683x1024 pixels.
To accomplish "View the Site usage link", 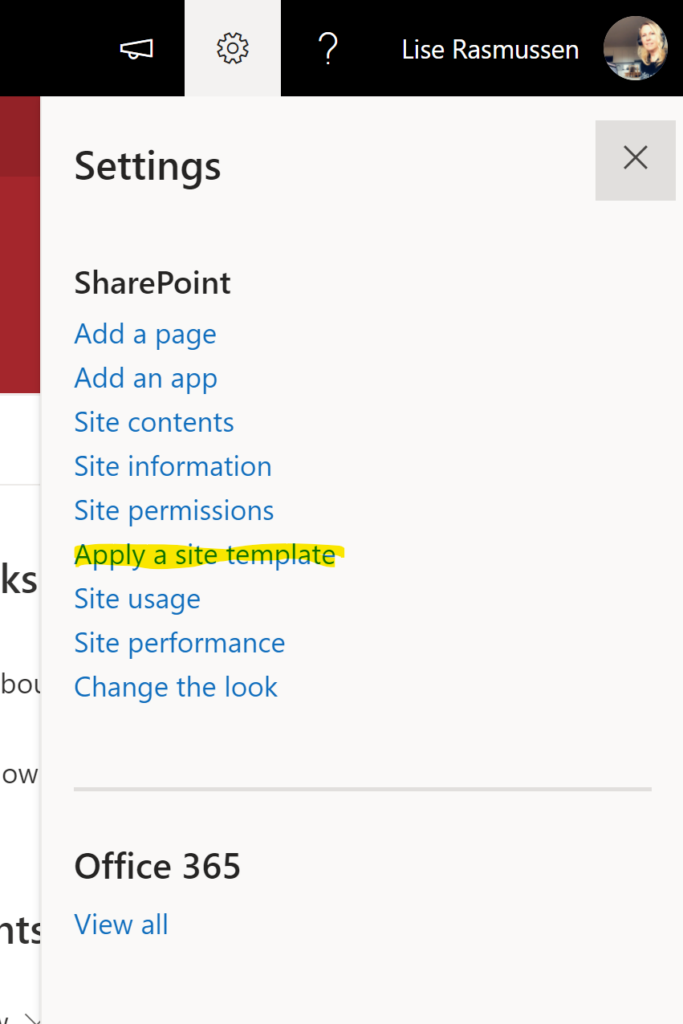I will click(x=137, y=600).
